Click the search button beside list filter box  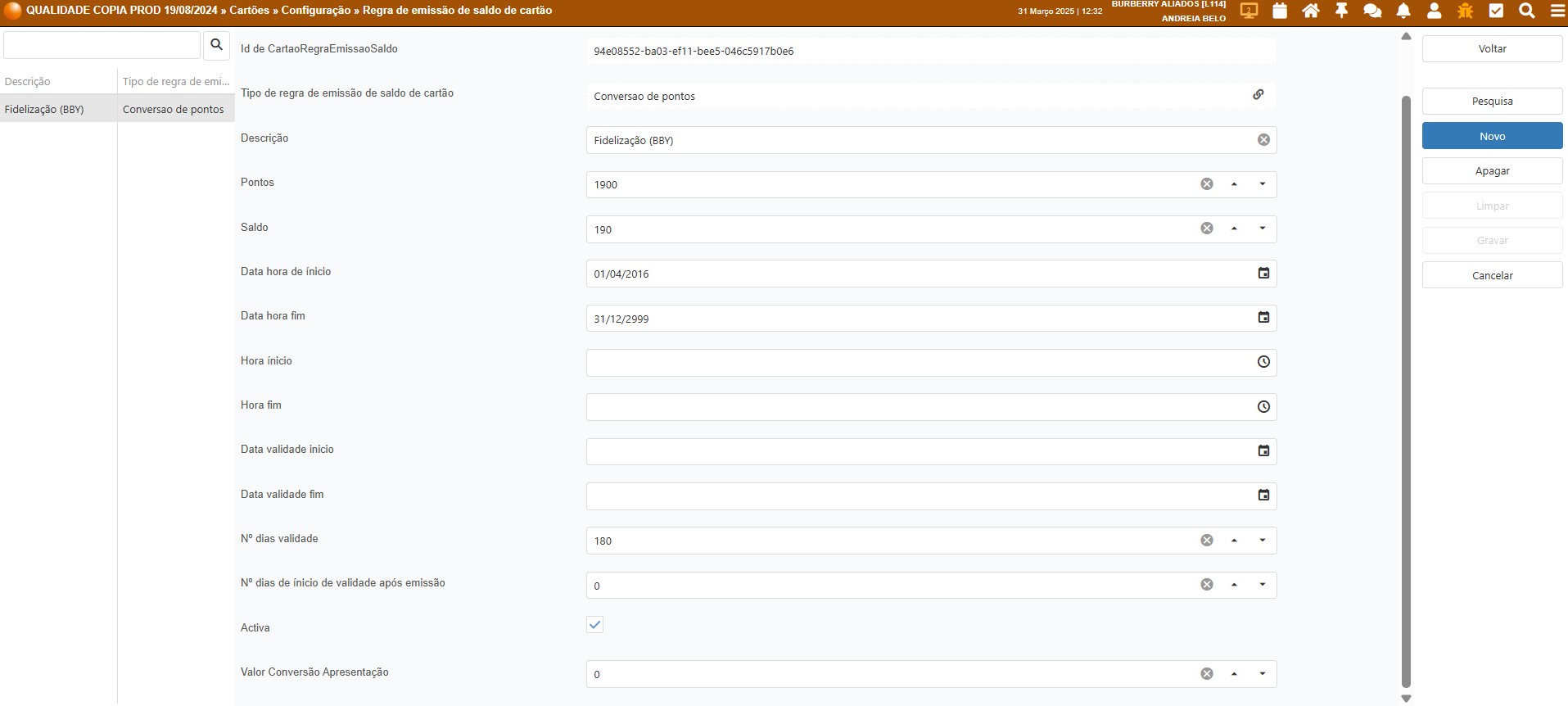(216, 45)
